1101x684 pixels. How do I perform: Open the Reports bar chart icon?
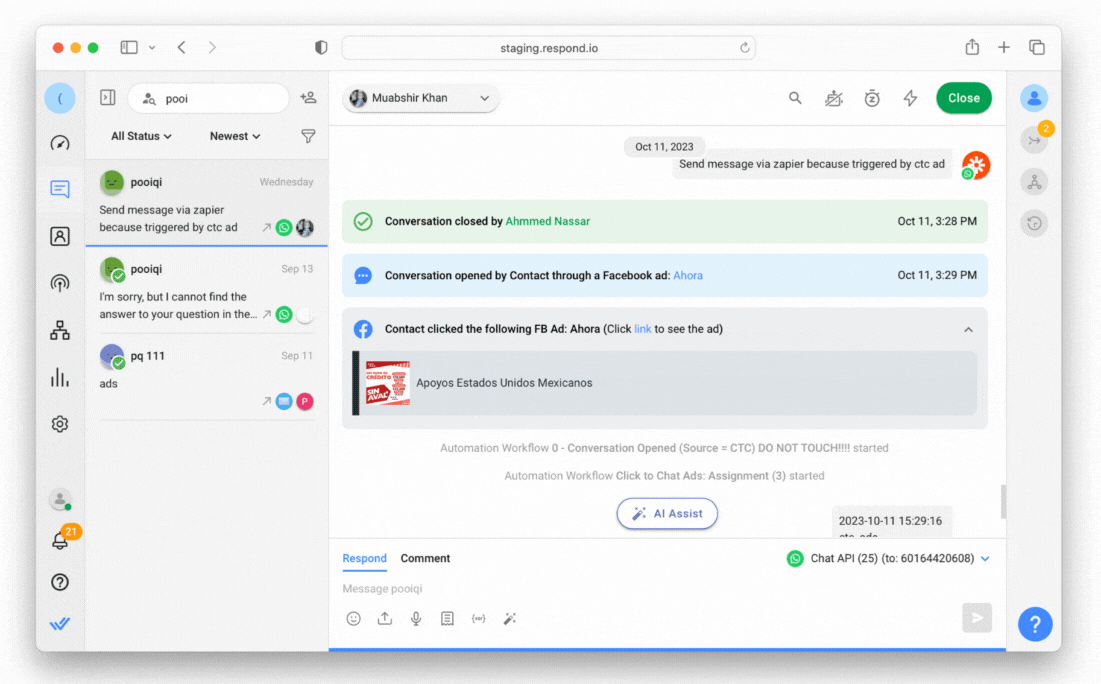[60, 377]
